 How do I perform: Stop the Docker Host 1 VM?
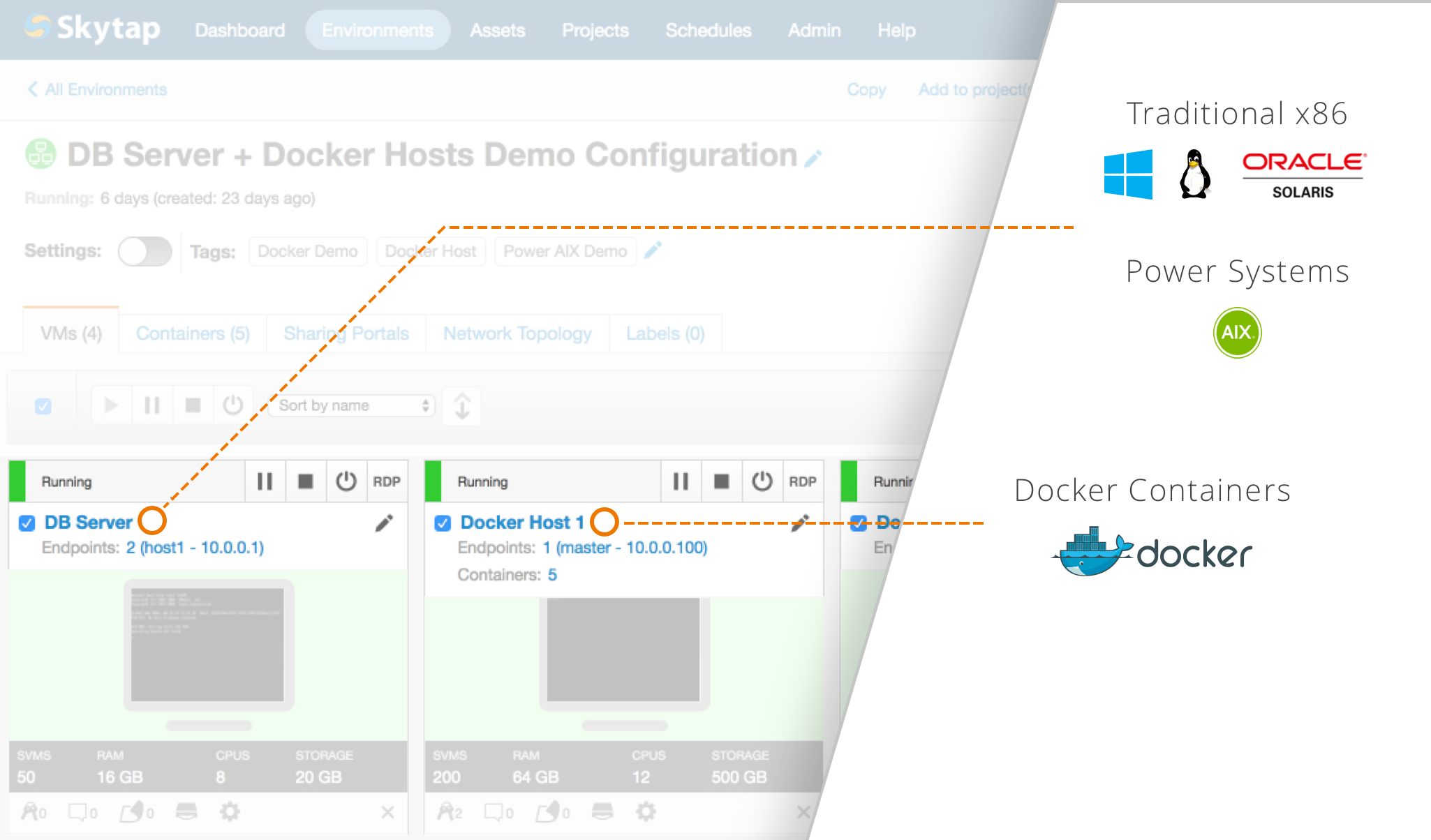coord(722,481)
